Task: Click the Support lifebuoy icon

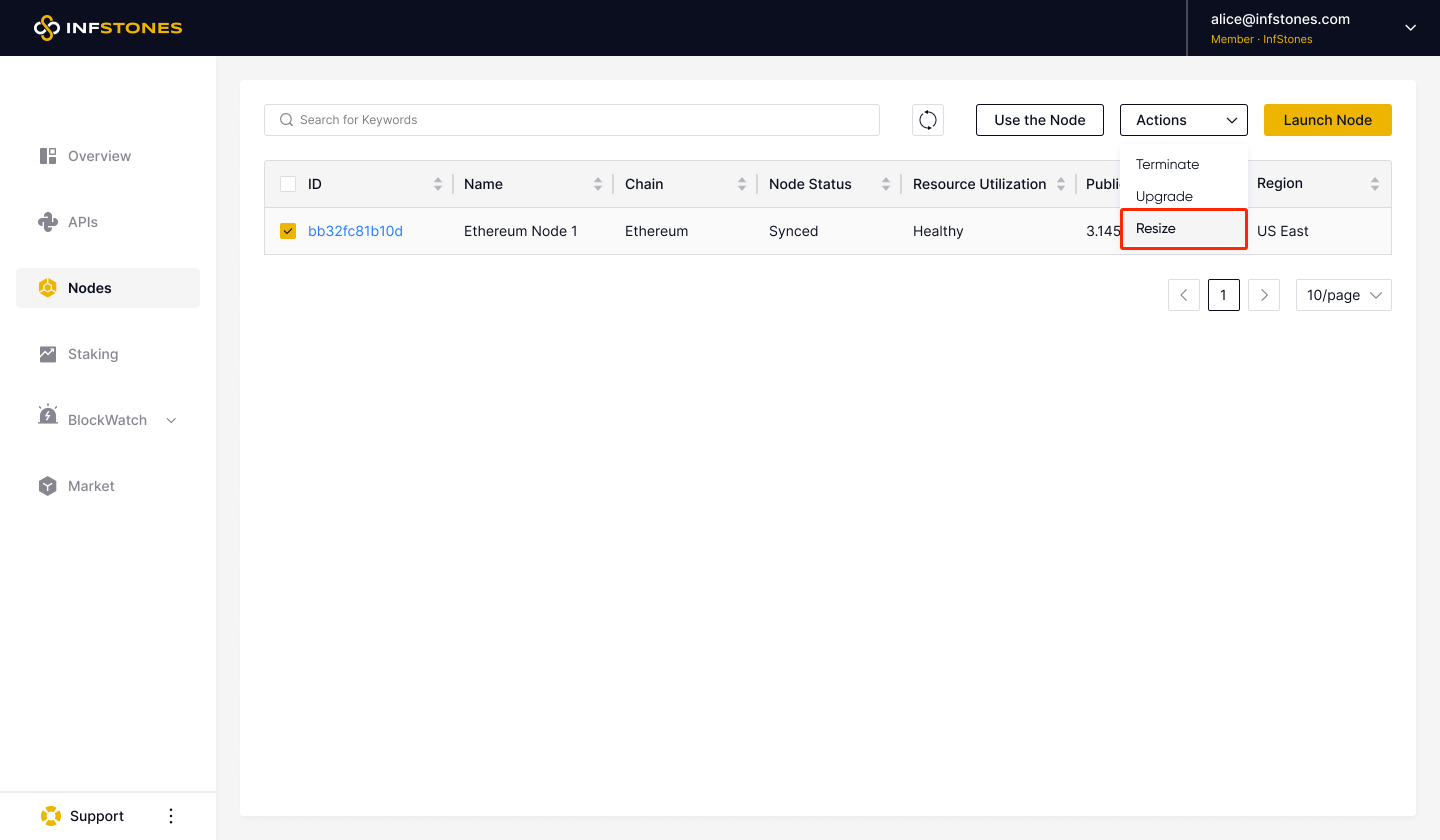Action: (51, 815)
